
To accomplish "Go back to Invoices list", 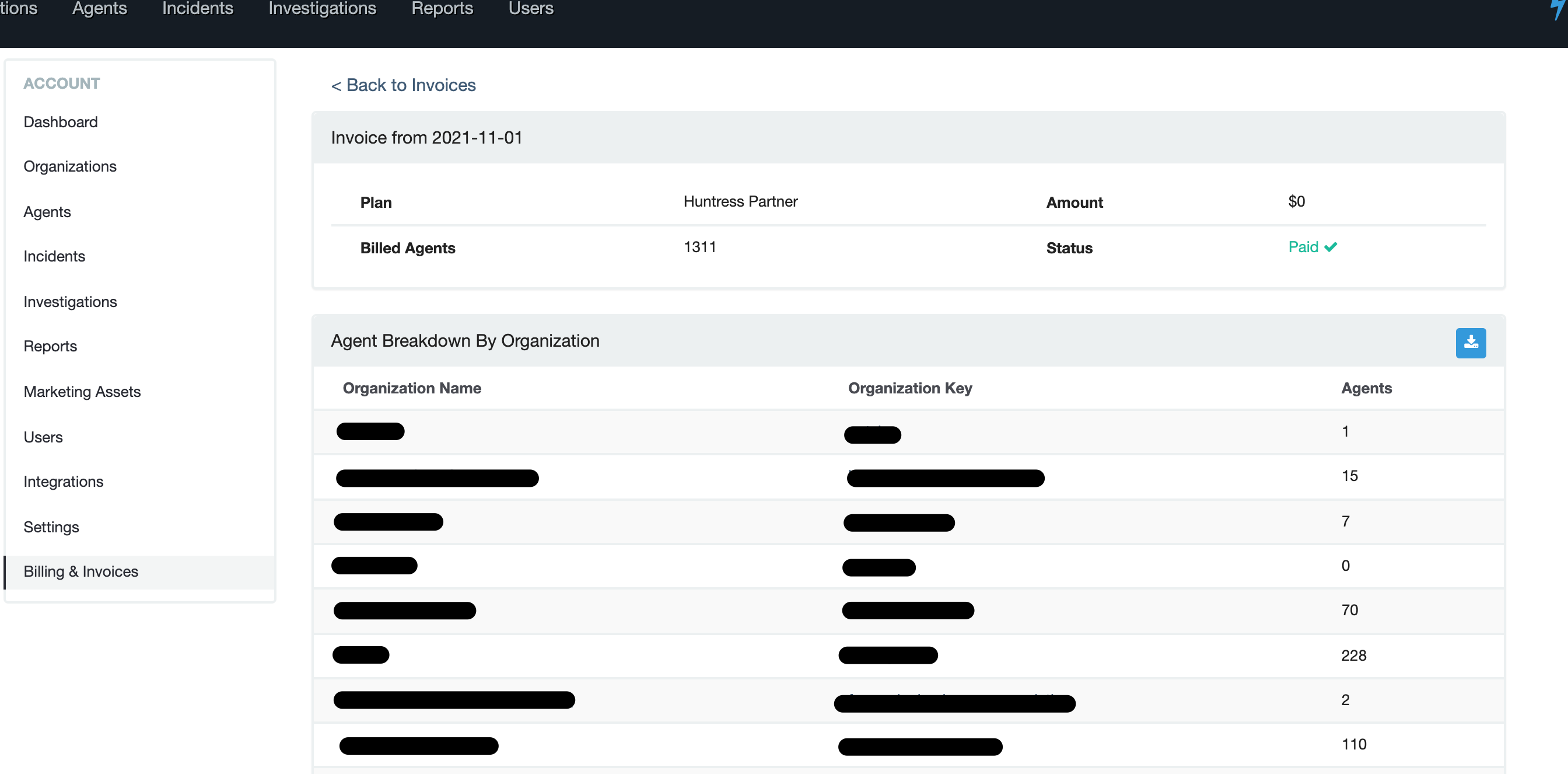I will [x=403, y=85].
